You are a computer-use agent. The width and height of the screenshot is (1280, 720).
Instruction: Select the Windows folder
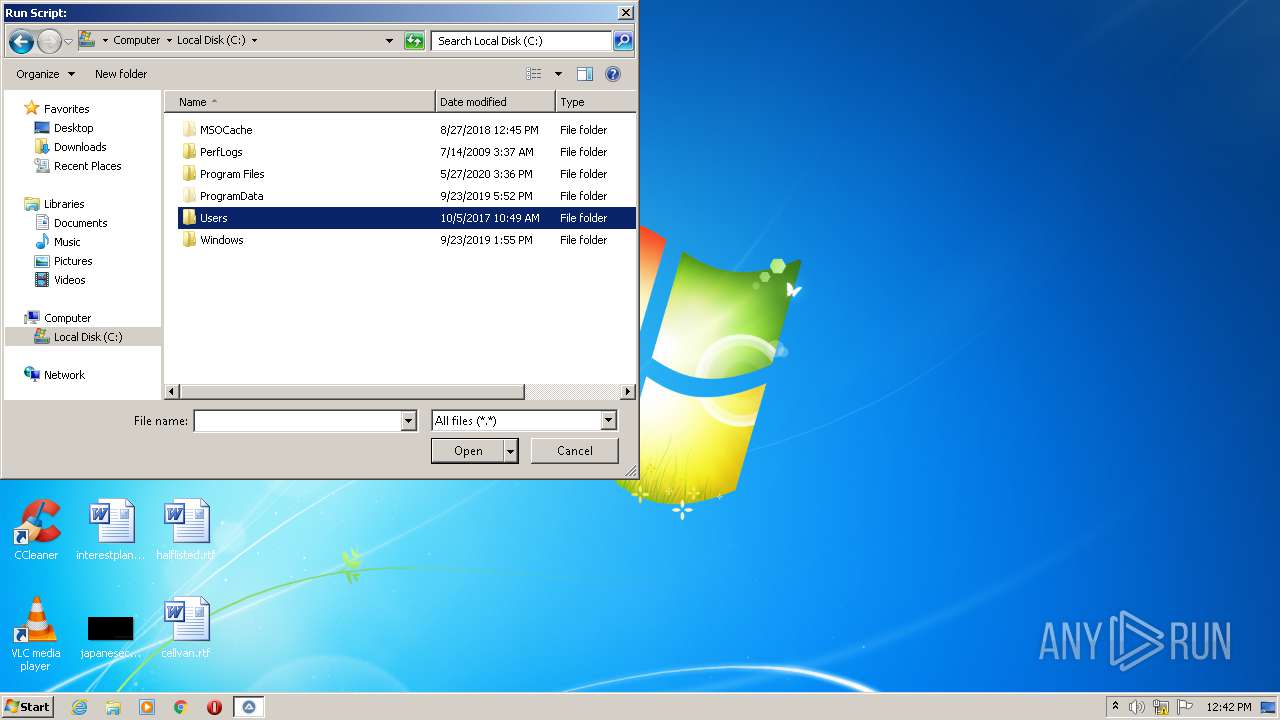[x=221, y=240]
